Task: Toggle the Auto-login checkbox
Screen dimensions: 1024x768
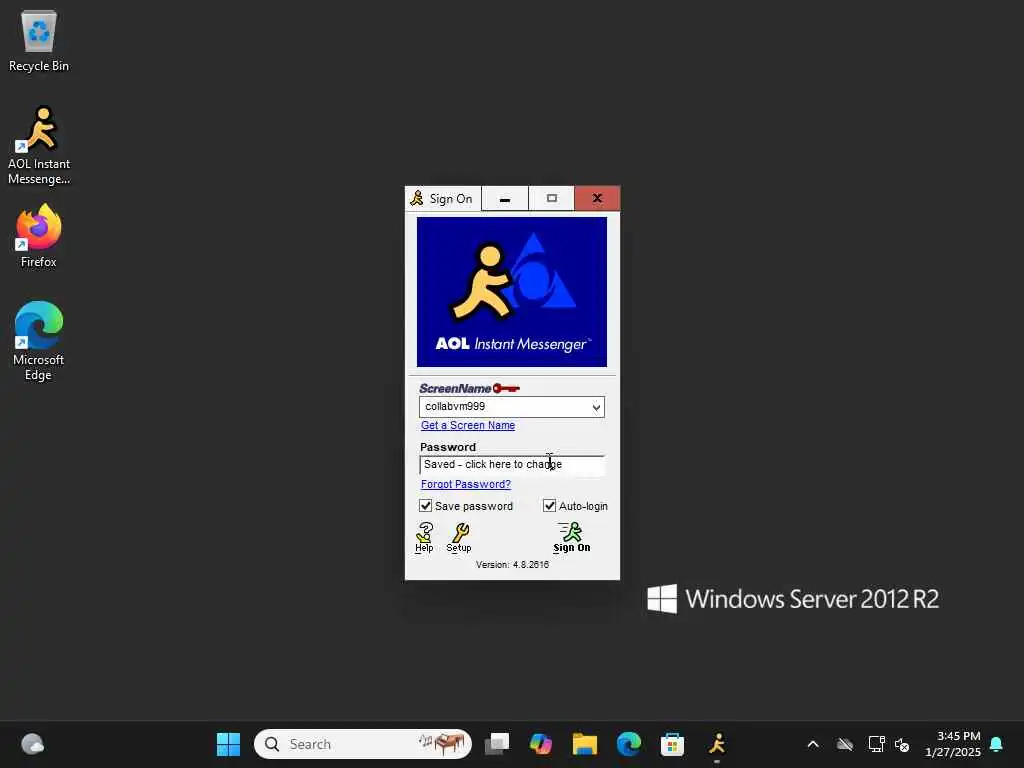Action: point(550,506)
